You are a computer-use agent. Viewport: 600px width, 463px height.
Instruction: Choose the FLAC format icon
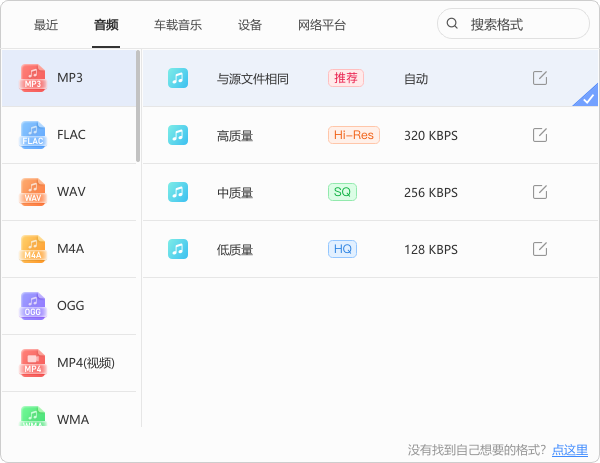tap(34, 134)
